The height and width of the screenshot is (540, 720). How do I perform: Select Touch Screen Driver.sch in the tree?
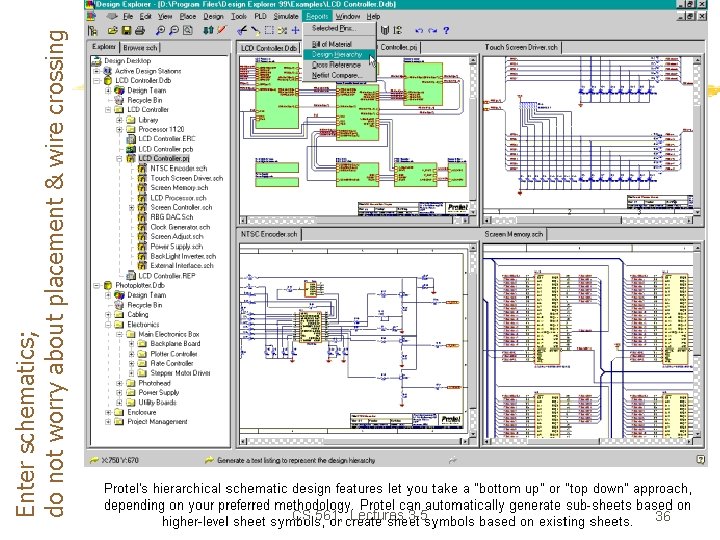click(186, 178)
